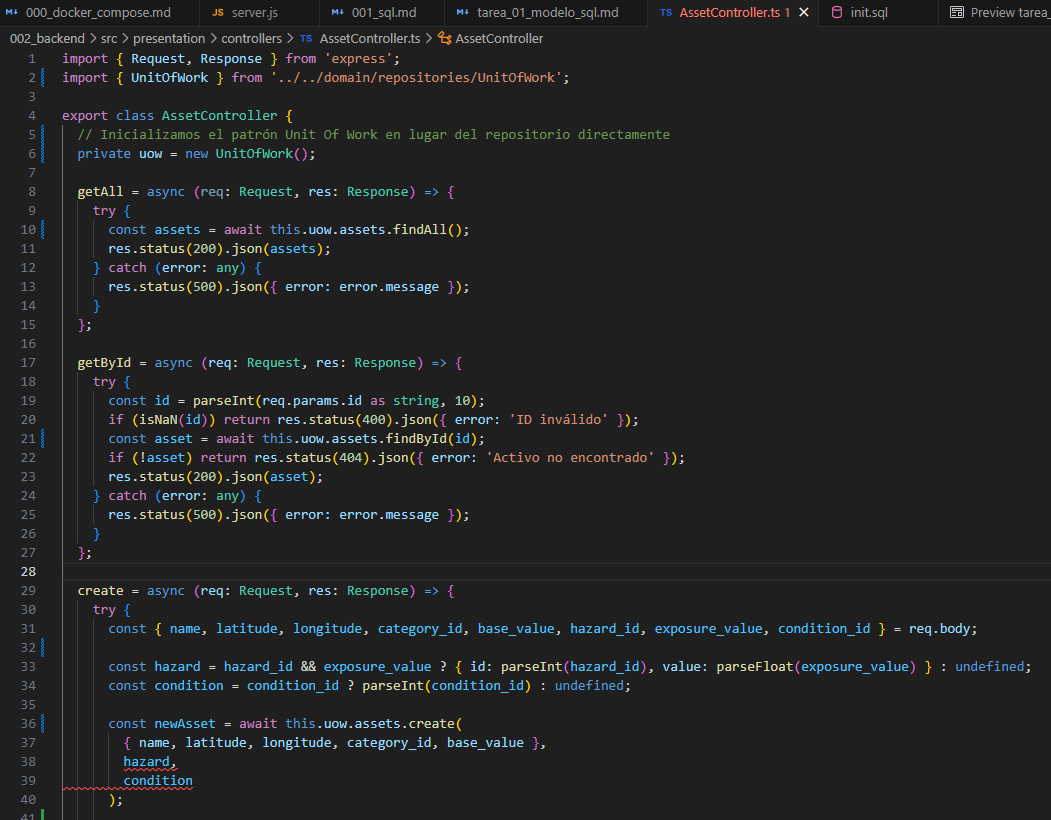Close the AssetController.ts tab
The height and width of the screenshot is (820, 1051).
tap(804, 13)
